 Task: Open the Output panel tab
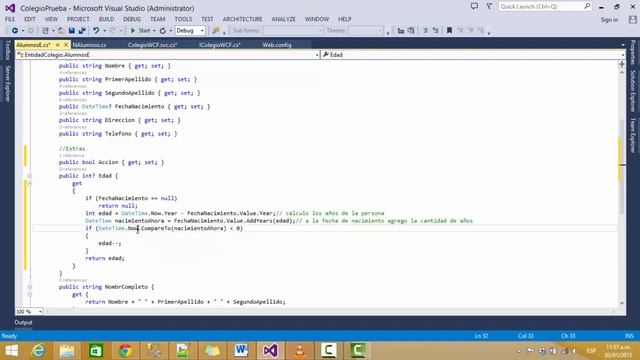coord(23,322)
